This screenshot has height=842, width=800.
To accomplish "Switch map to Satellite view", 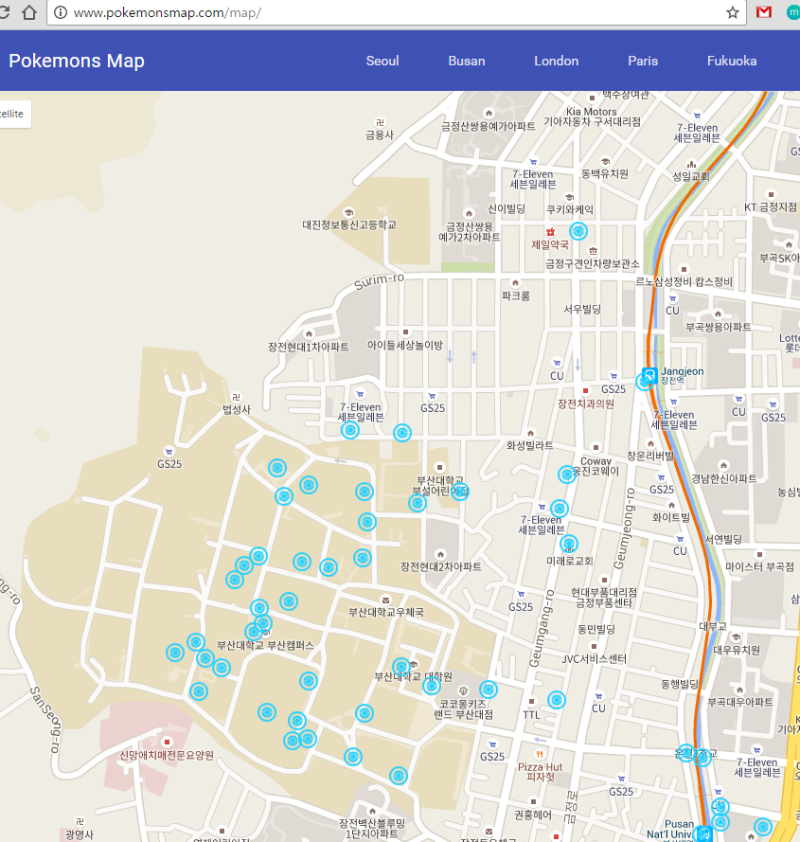I will click(x=14, y=114).
